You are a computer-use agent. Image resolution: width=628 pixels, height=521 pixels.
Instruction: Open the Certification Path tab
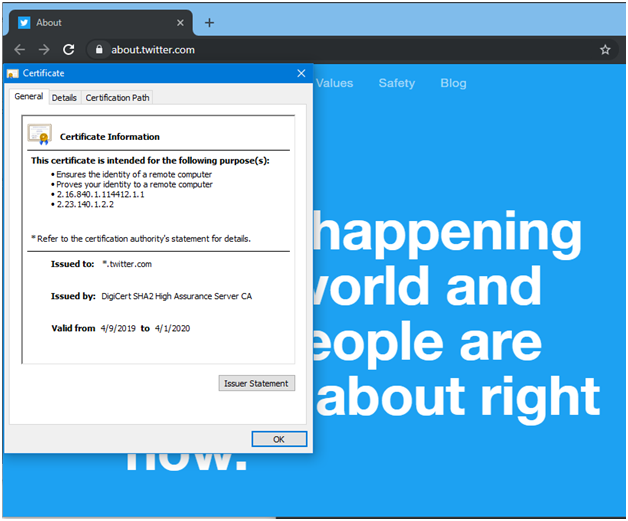click(117, 98)
